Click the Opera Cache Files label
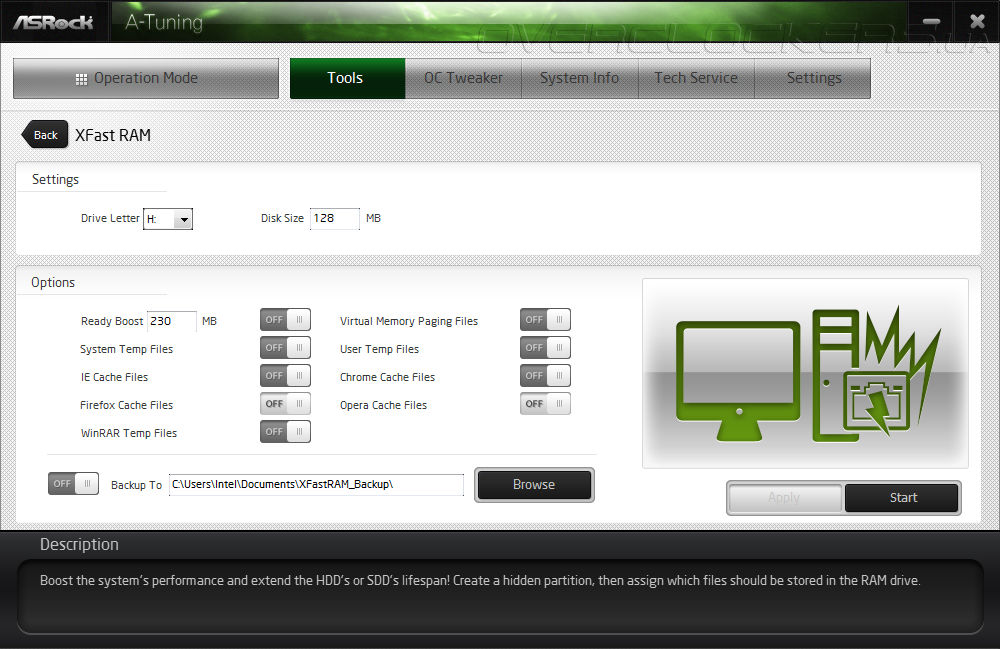The width and height of the screenshot is (1000, 649). (x=383, y=405)
